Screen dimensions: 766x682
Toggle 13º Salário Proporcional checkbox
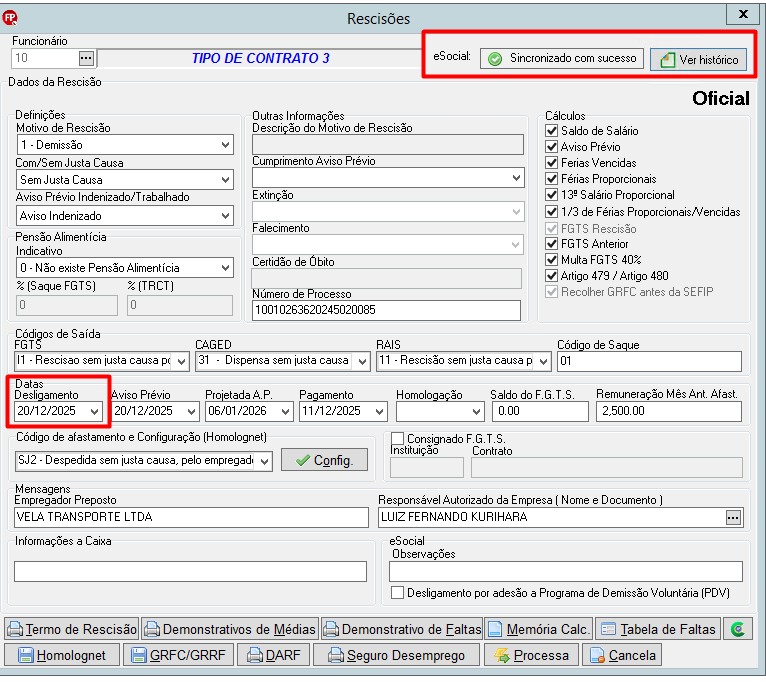pyautogui.click(x=552, y=195)
